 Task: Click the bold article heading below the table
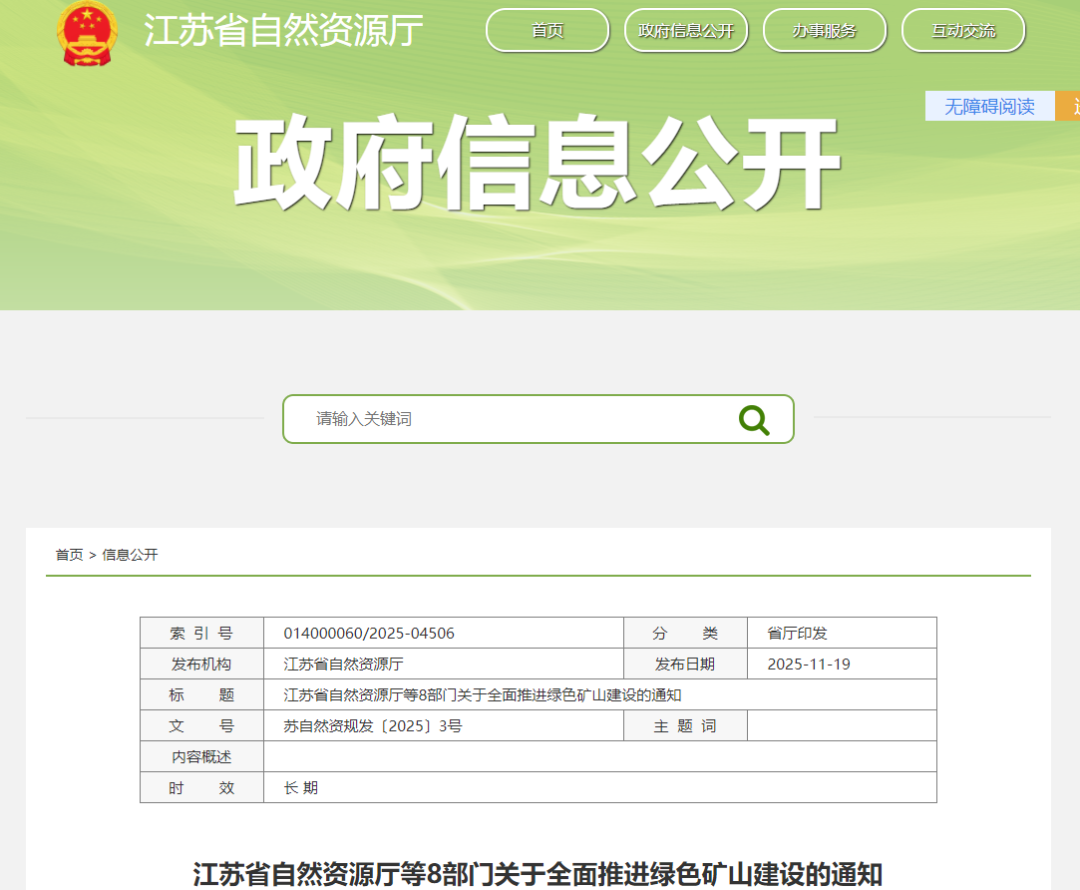[537, 873]
